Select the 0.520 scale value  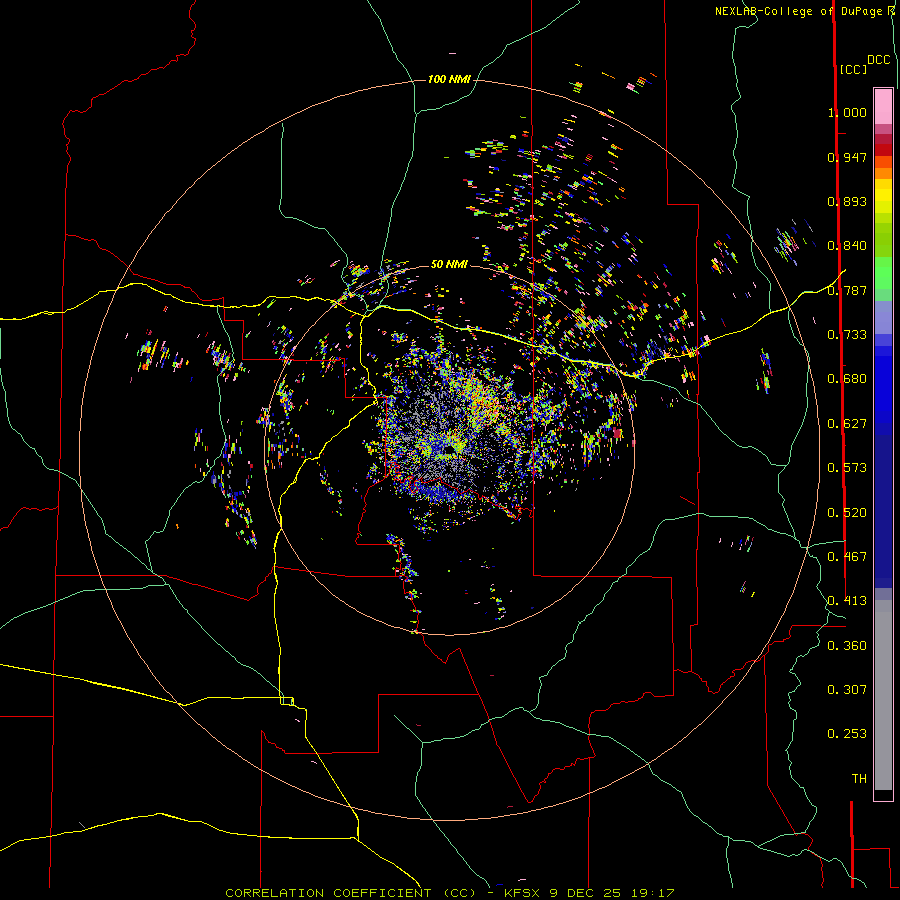click(847, 513)
